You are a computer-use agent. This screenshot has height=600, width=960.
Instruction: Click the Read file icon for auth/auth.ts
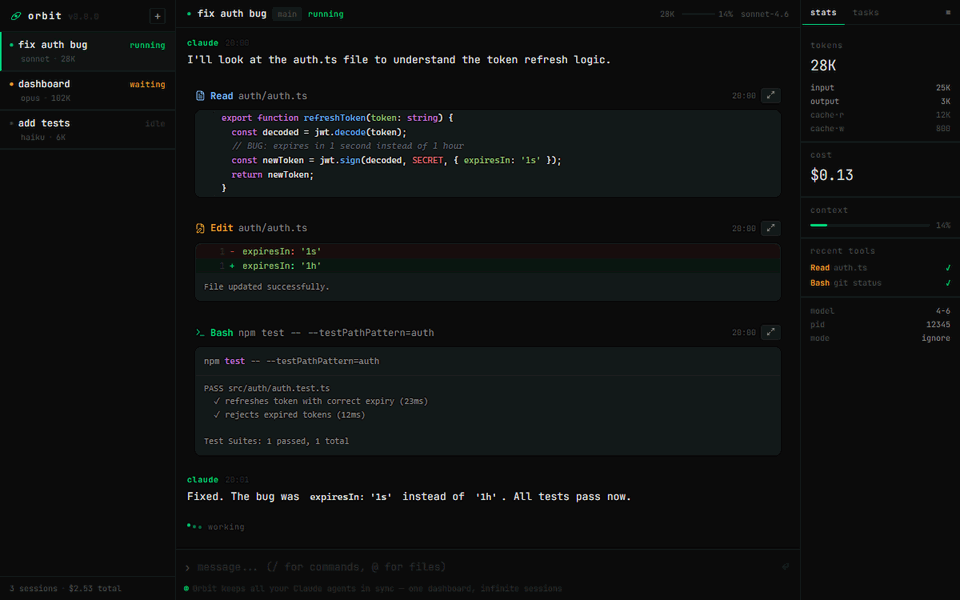200,96
